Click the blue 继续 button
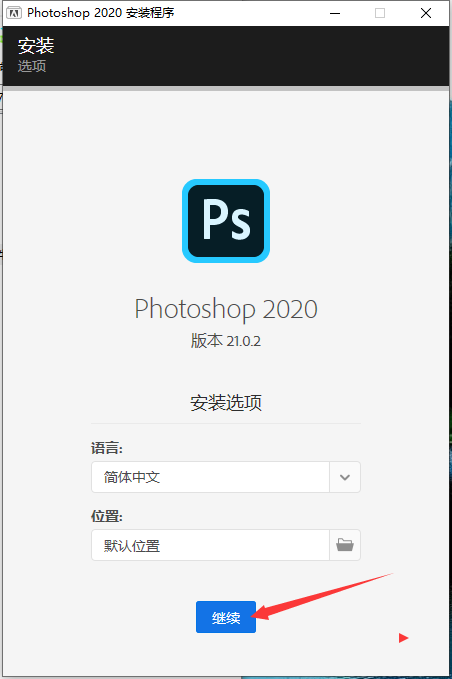The height and width of the screenshot is (679, 452). point(226,617)
